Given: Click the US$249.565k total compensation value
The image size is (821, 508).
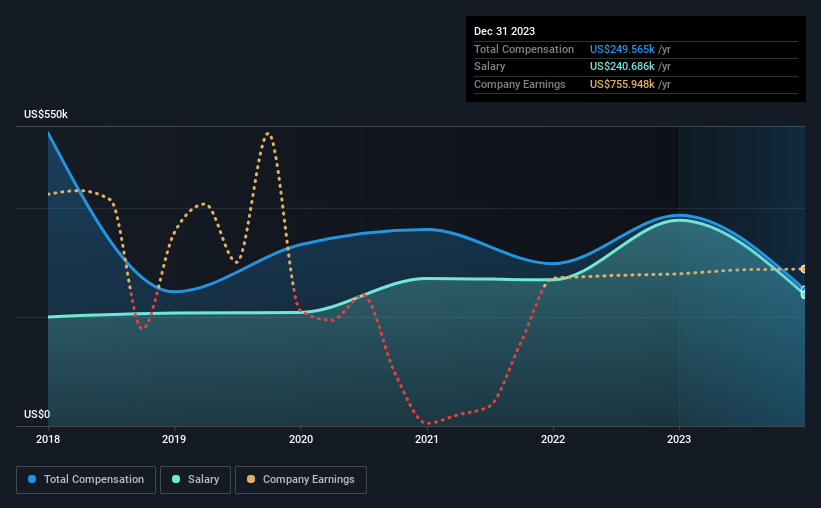Looking at the screenshot, I should [622, 49].
